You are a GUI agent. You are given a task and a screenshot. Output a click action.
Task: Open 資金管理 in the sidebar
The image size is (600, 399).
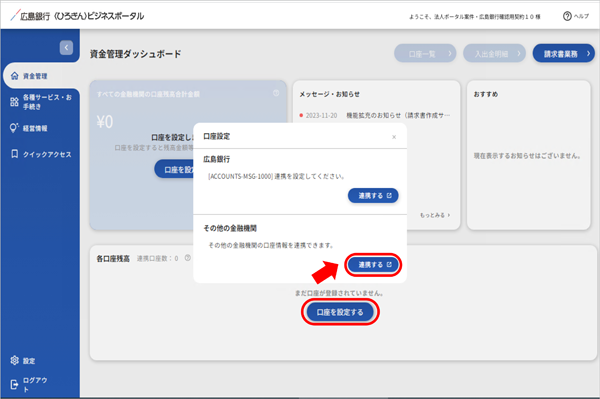pos(41,76)
